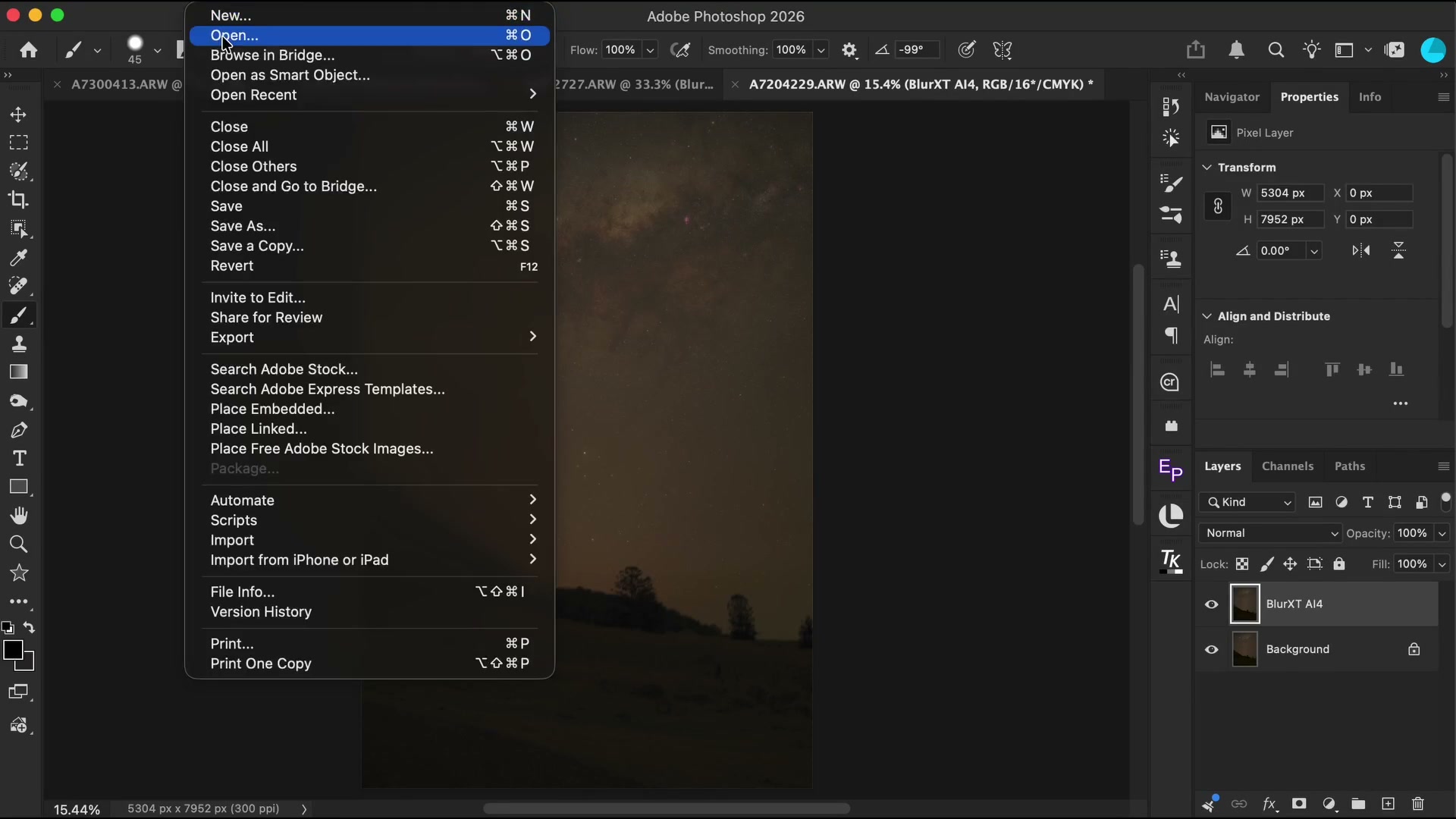Toggle link width and height
Screen dimensions: 1456x819
1218,206
